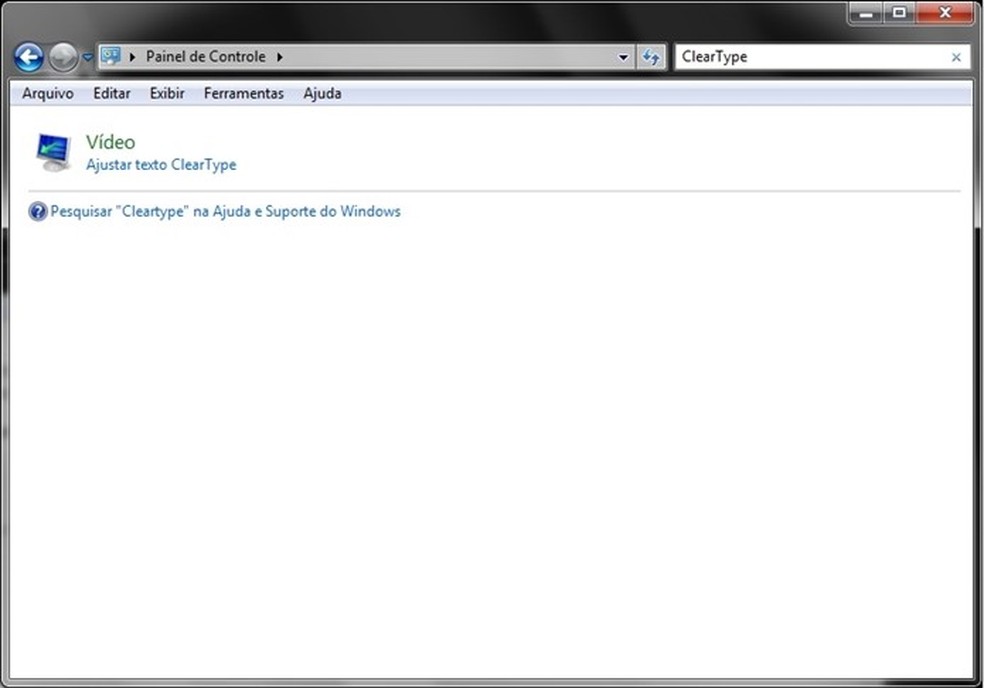Screen dimensions: 984x688
Task: Open Ajustar texto ClearType link
Action: (161, 164)
